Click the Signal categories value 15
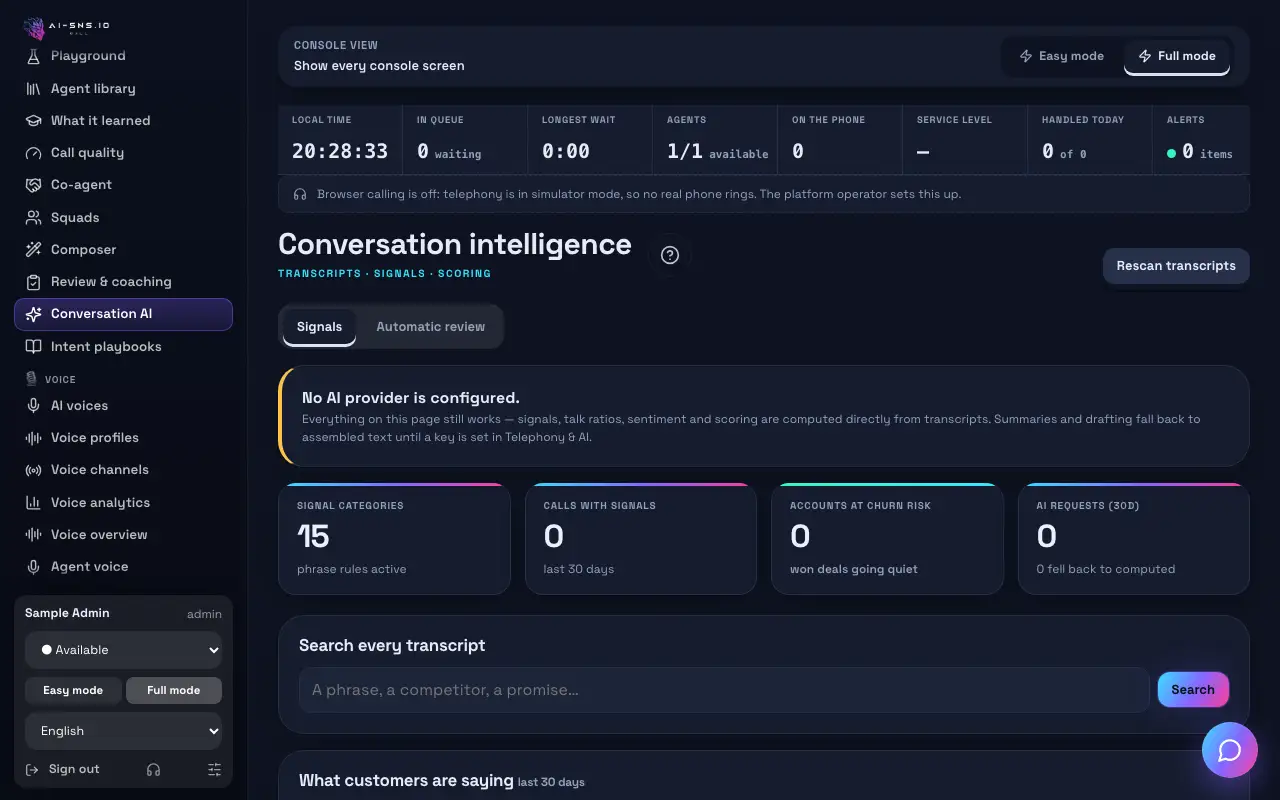 [x=313, y=537]
